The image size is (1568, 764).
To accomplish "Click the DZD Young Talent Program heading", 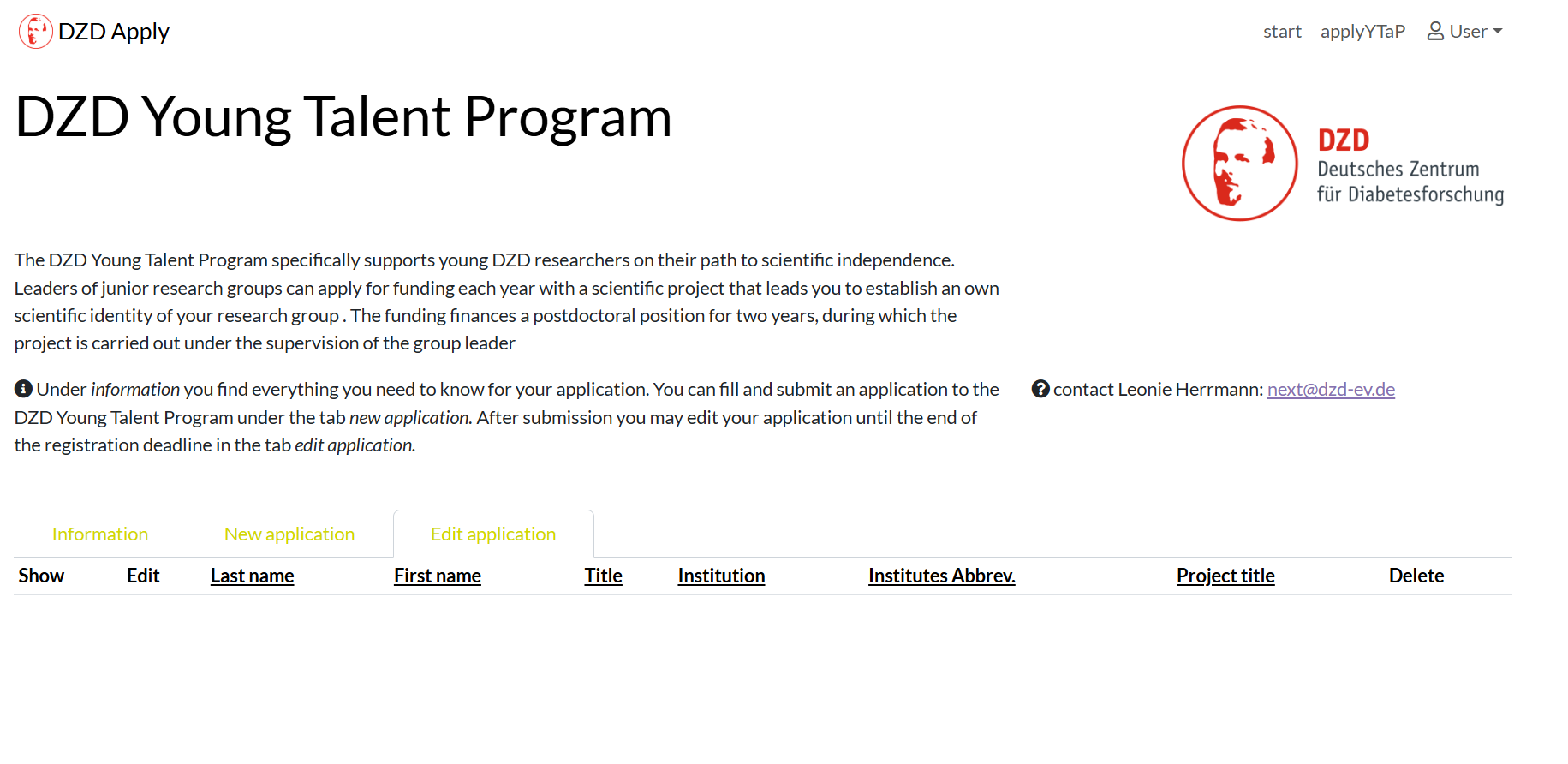I will (343, 116).
